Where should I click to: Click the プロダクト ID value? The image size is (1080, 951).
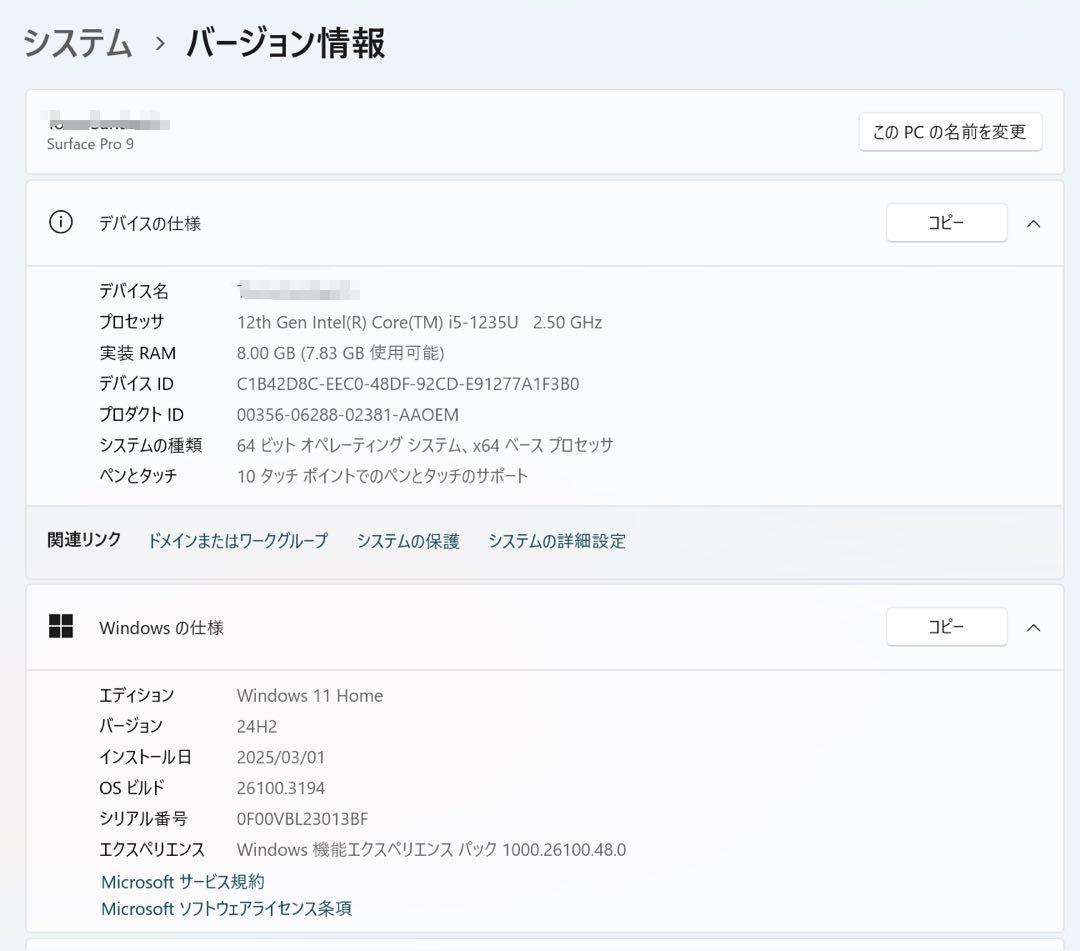347,414
